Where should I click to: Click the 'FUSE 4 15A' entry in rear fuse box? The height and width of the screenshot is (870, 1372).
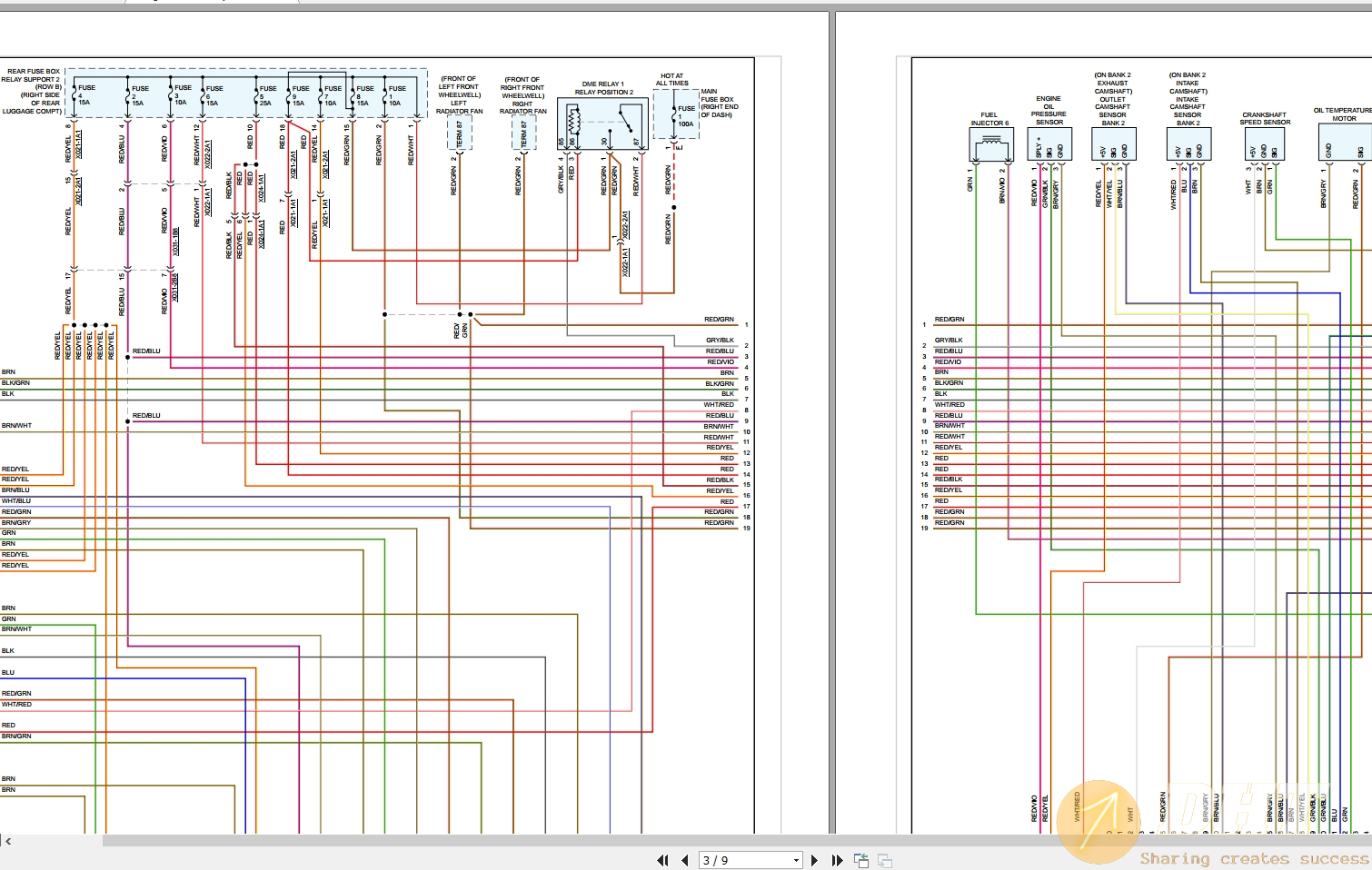[x=85, y=94]
